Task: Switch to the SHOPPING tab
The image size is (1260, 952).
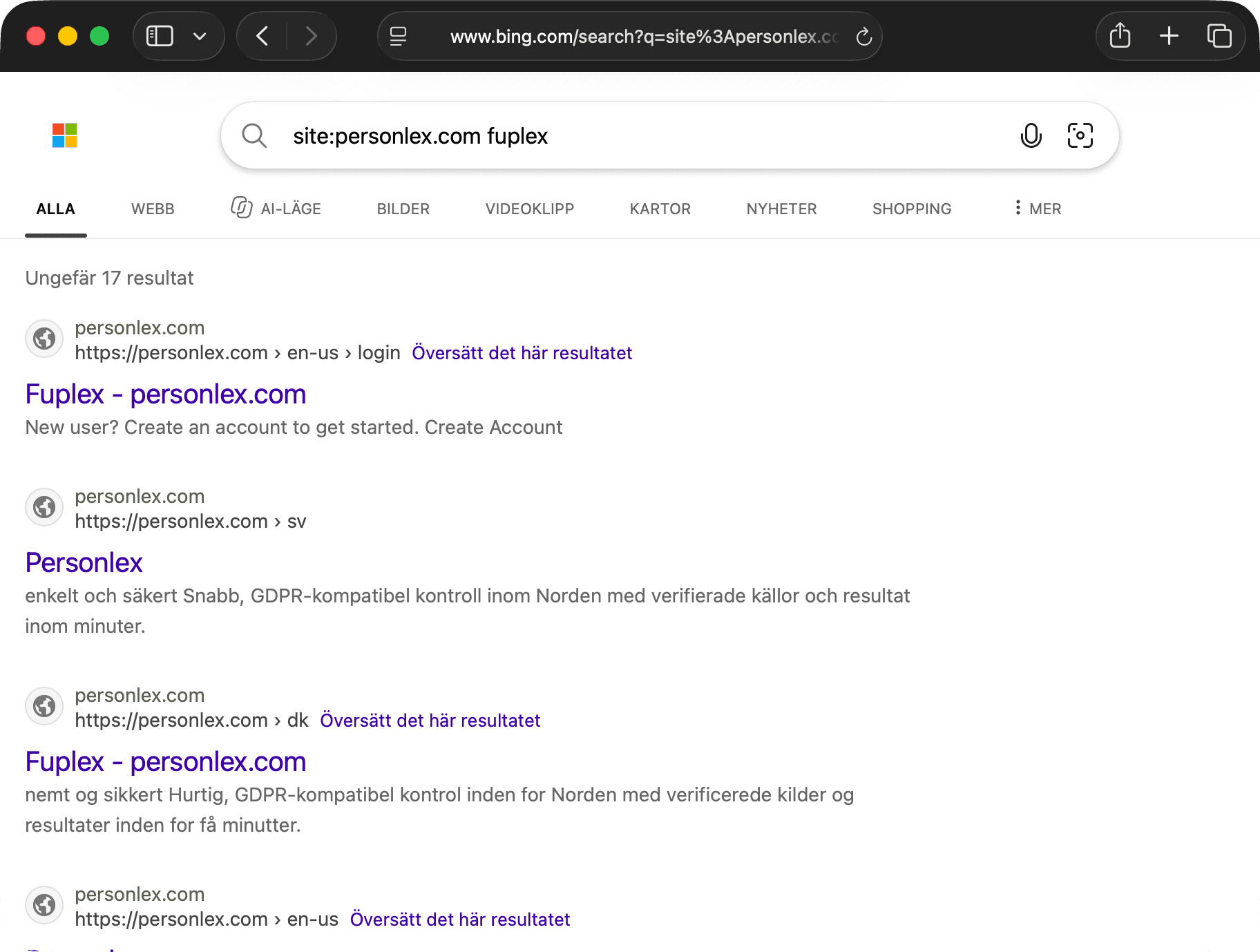Action: pyautogui.click(x=912, y=209)
